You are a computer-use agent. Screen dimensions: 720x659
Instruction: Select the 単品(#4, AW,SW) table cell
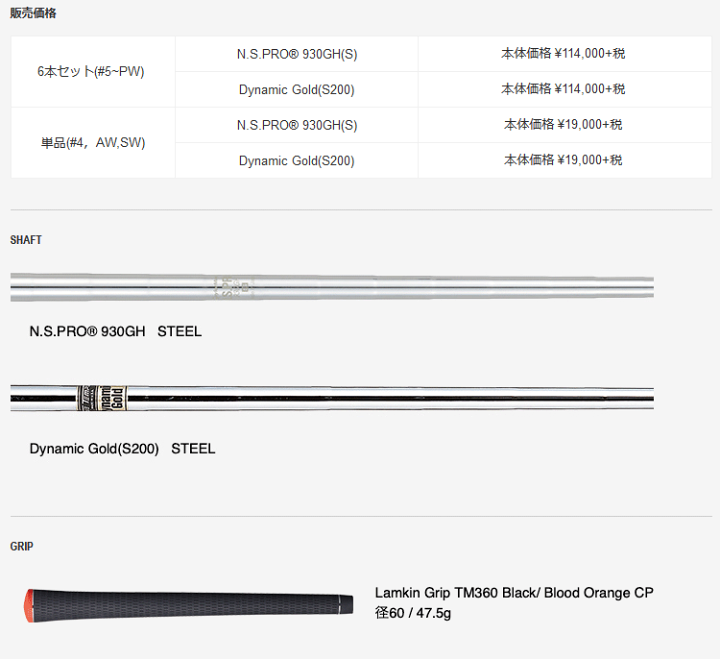(x=93, y=143)
